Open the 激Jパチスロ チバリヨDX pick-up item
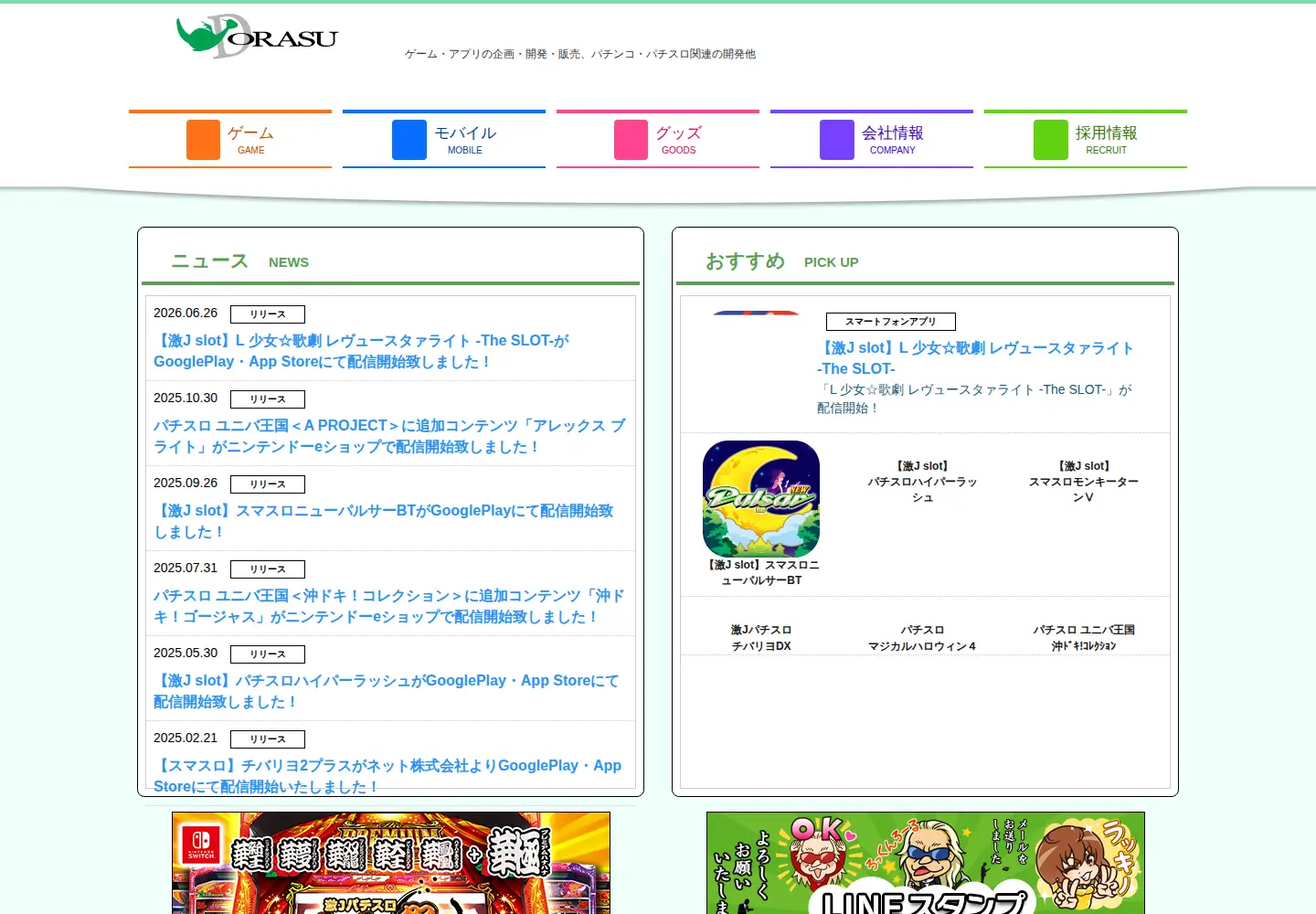The image size is (1316, 914). point(761,638)
